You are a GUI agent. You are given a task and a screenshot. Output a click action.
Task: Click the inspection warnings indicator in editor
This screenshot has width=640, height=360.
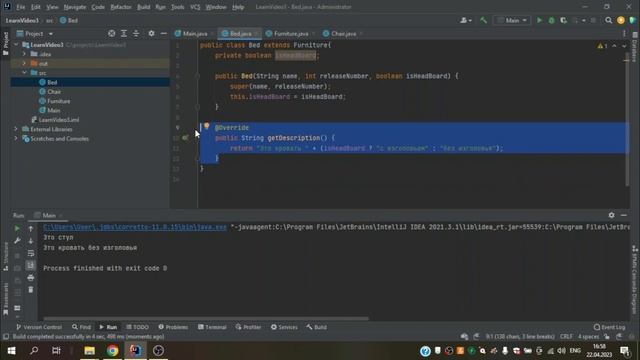pyautogui.click(x=602, y=46)
